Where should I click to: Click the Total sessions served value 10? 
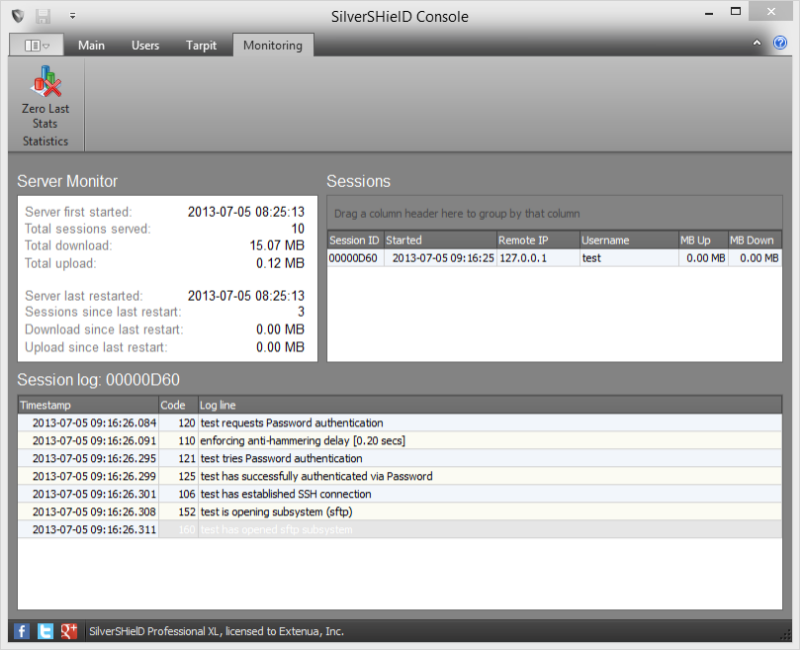point(297,229)
